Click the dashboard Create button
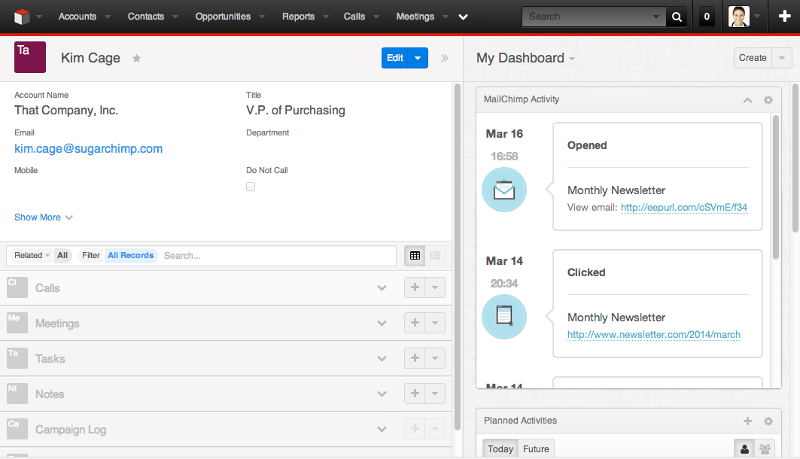 [x=753, y=58]
